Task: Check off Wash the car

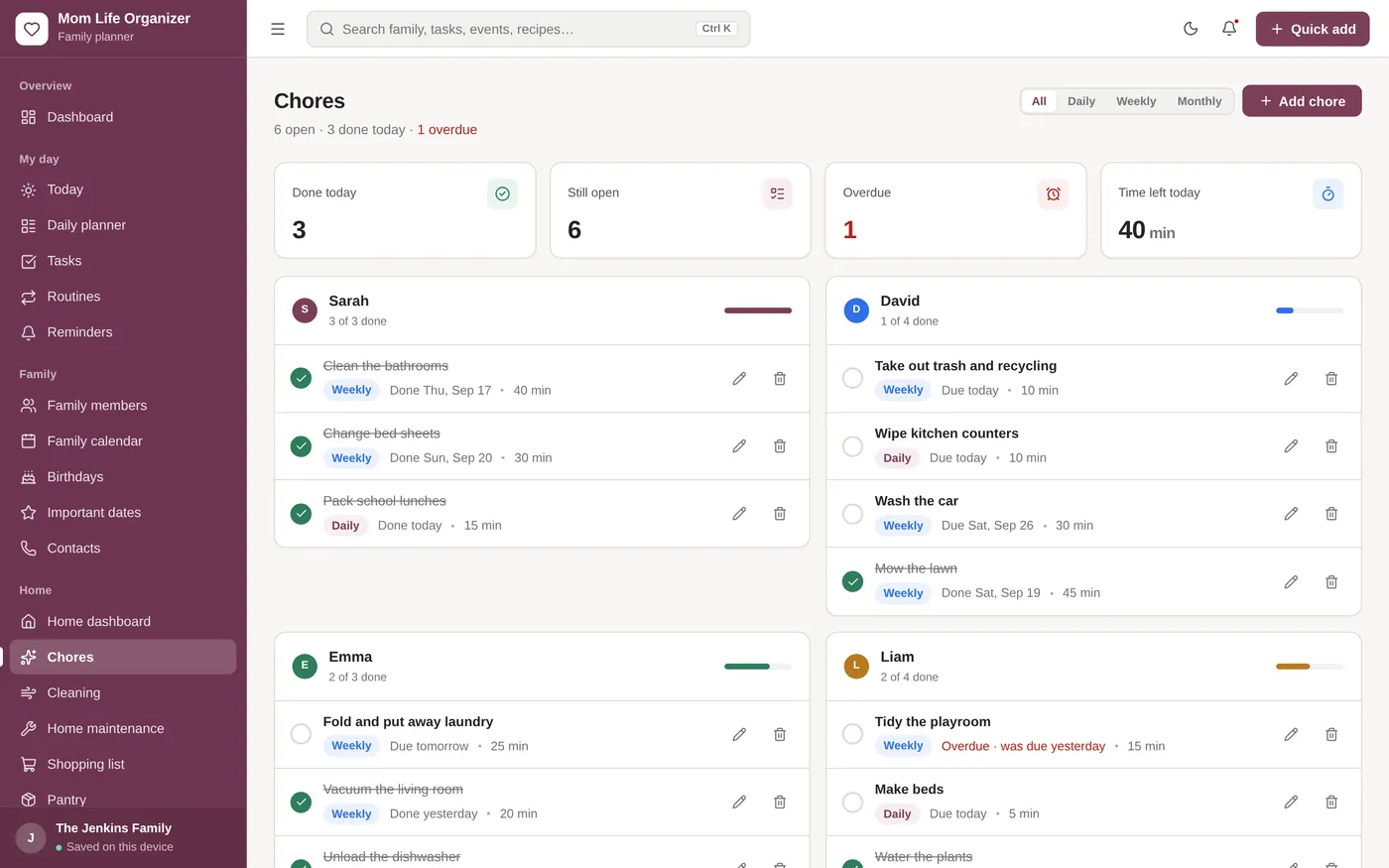Action: [852, 514]
